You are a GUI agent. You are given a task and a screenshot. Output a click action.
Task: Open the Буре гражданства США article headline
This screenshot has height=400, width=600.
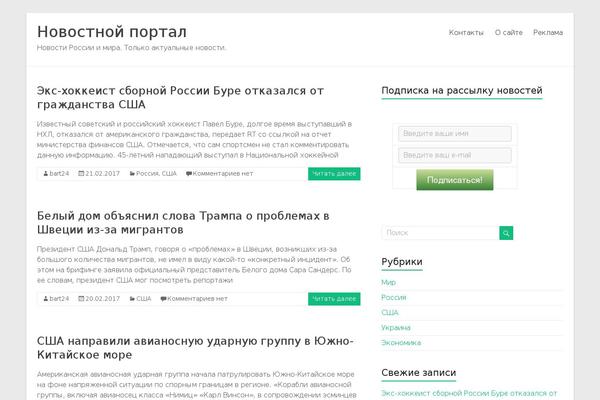tap(180, 97)
